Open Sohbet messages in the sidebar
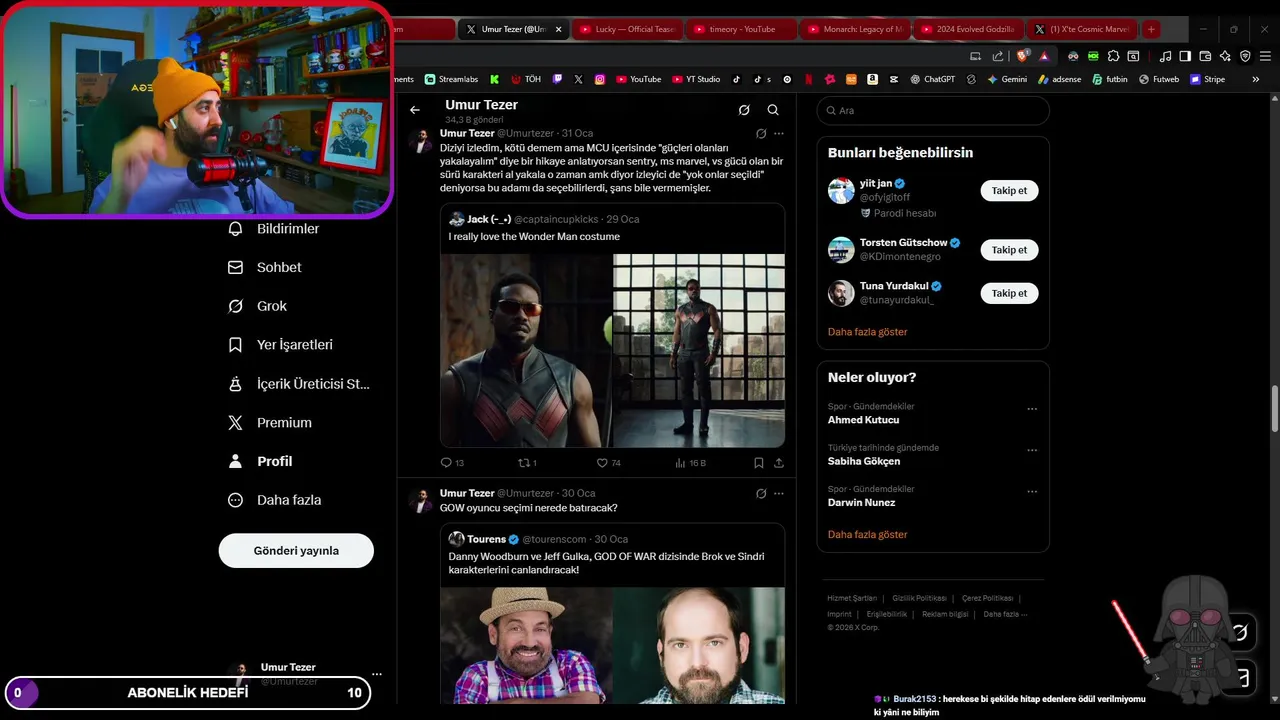This screenshot has width=1280, height=720. (x=265, y=267)
